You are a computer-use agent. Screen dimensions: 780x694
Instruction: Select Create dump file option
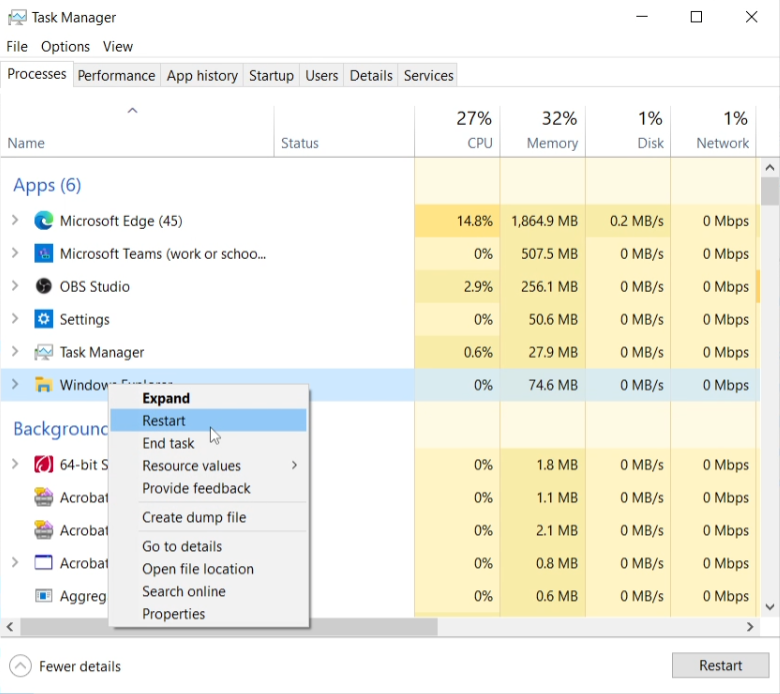208,517
